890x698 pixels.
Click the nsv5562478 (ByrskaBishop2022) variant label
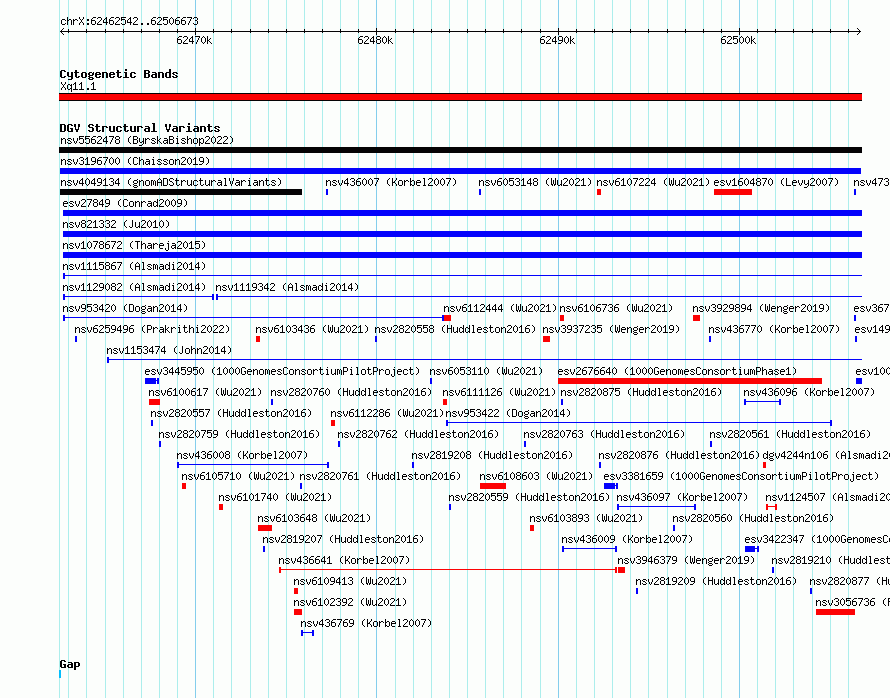(x=147, y=140)
